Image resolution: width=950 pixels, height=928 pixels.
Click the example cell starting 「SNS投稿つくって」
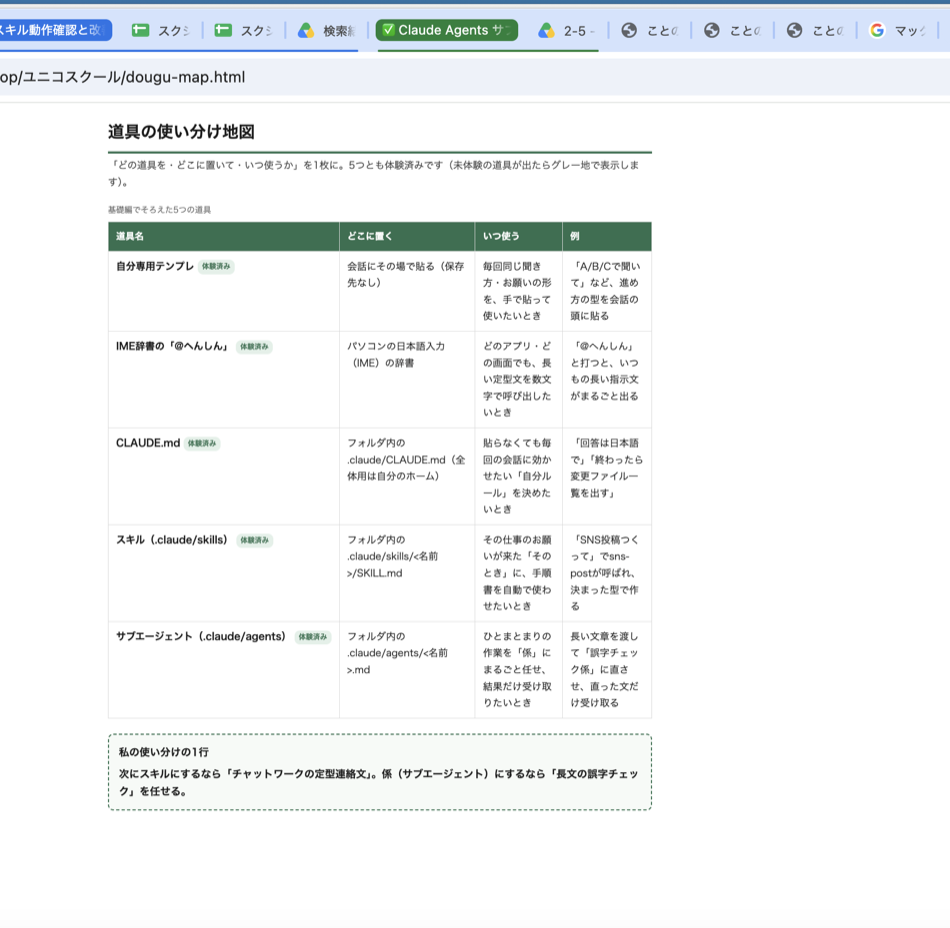pyautogui.click(x=605, y=572)
